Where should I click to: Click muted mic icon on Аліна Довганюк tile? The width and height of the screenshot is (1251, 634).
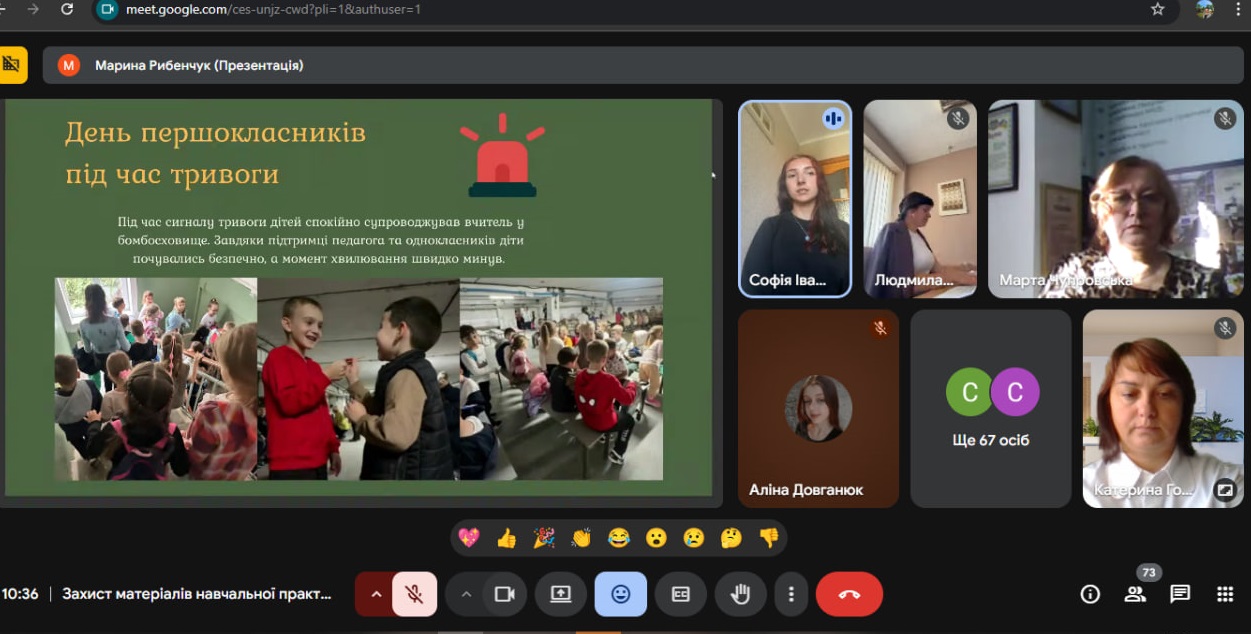[880, 328]
